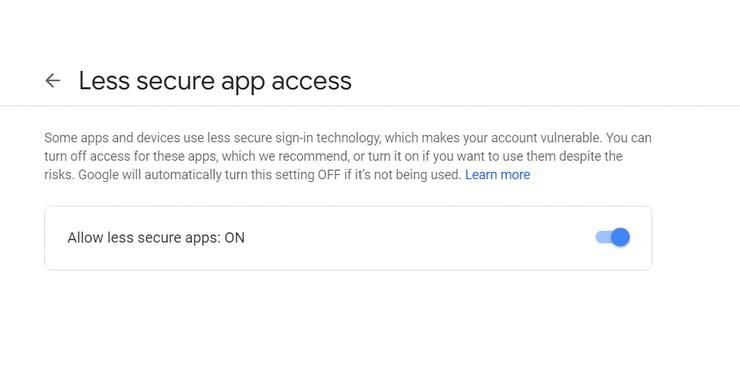Viewport: 740px width, 376px height.
Task: Click the light blue switch track
Action: point(604,237)
